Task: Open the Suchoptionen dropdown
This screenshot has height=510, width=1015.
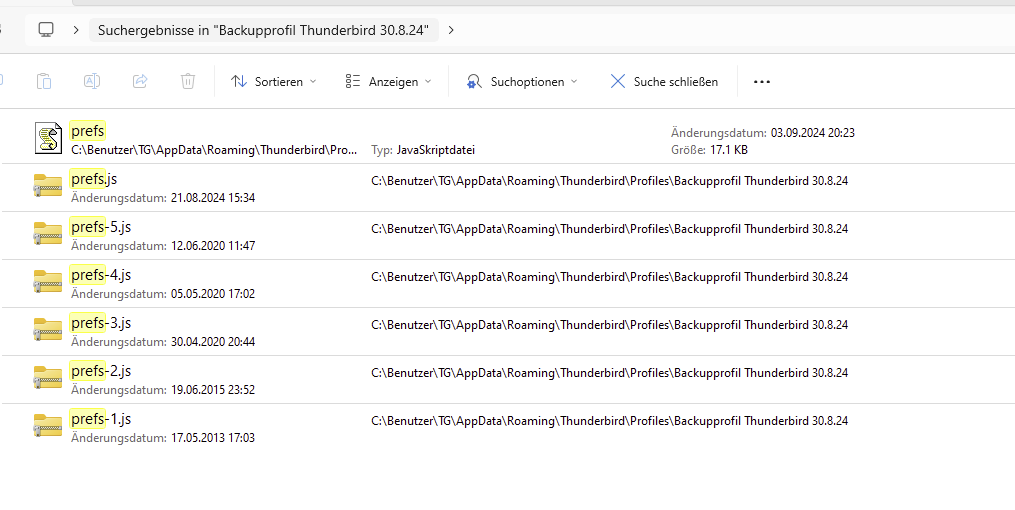Action: 522,82
